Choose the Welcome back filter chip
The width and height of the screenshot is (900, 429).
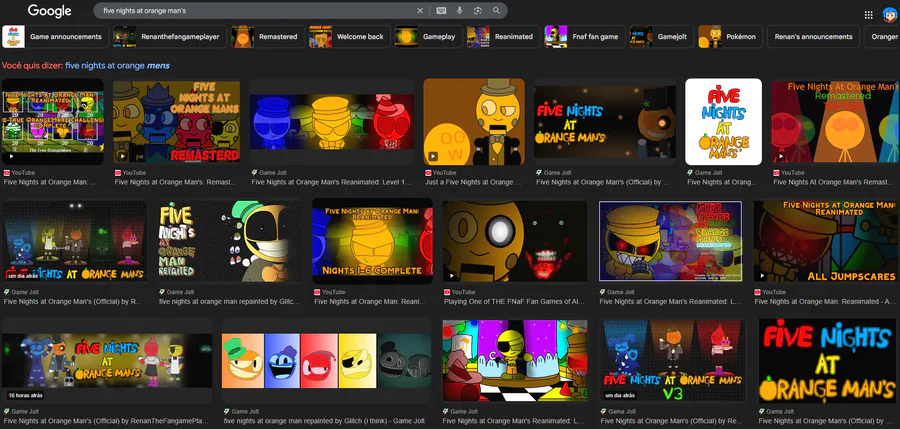349,37
